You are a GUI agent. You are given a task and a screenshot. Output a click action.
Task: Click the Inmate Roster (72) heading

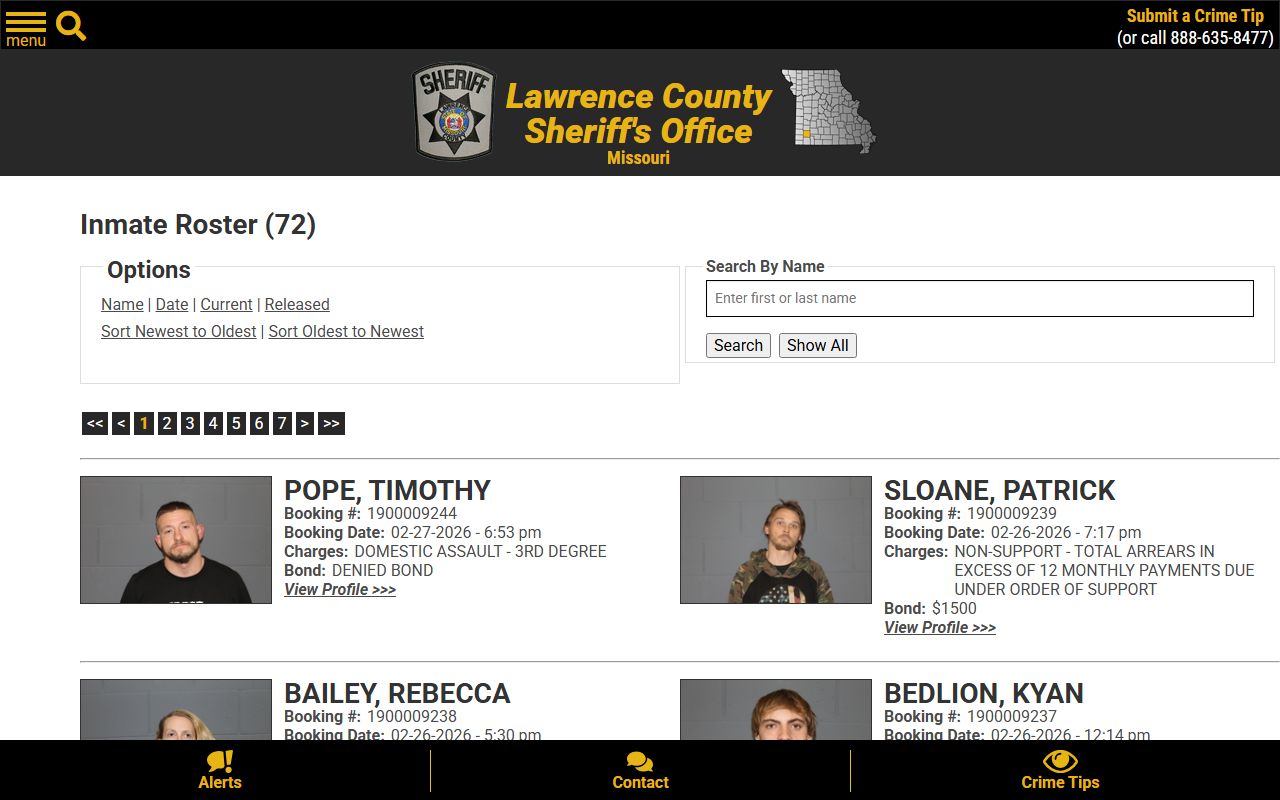[x=198, y=224]
